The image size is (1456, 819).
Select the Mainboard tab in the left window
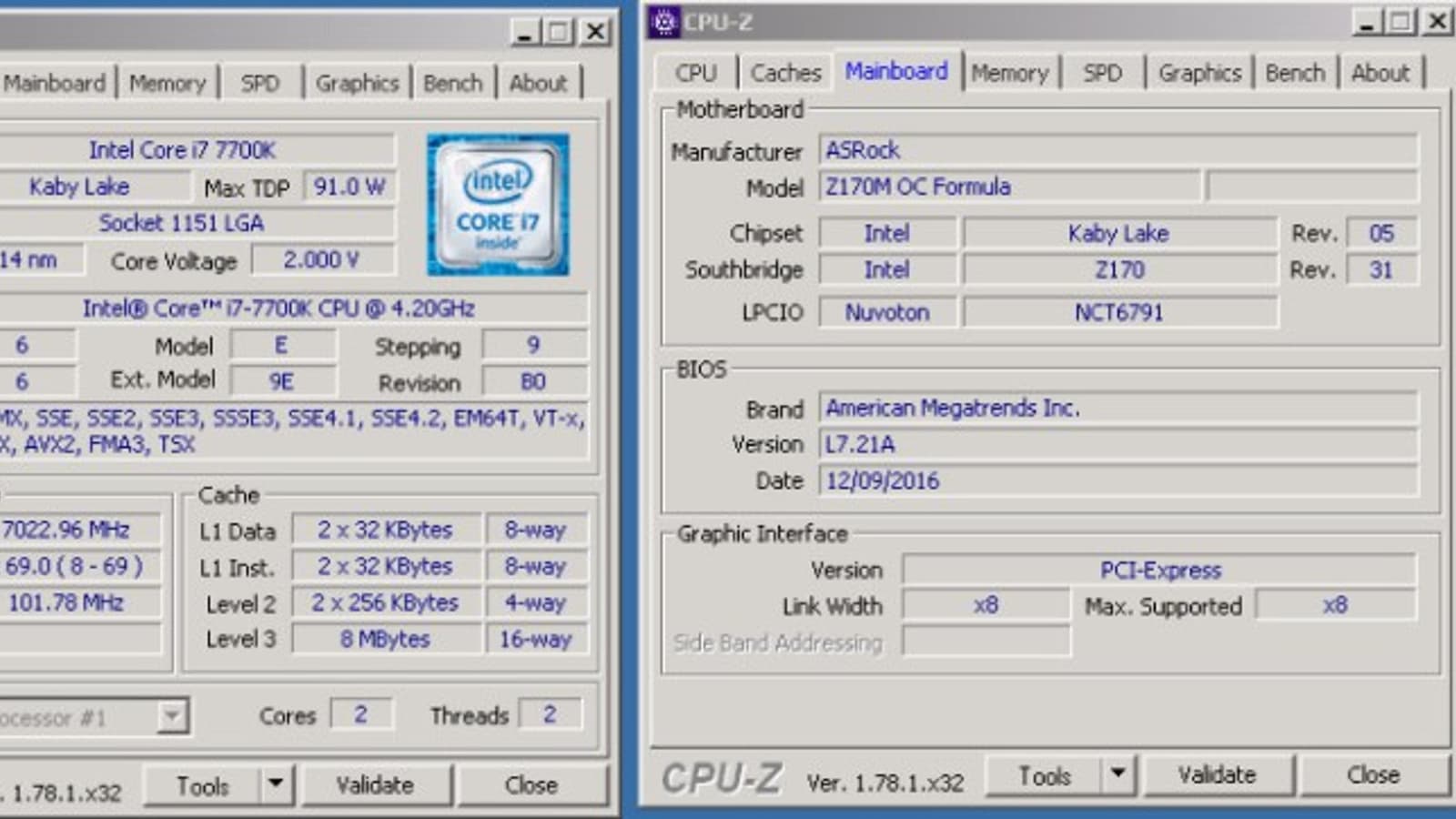click(55, 83)
